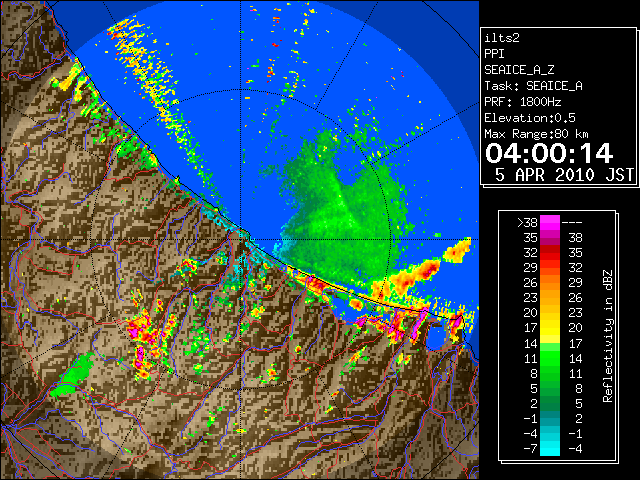The image size is (640, 480).
Task: Click the 'ilts2' radar site label
Action: 502,38
